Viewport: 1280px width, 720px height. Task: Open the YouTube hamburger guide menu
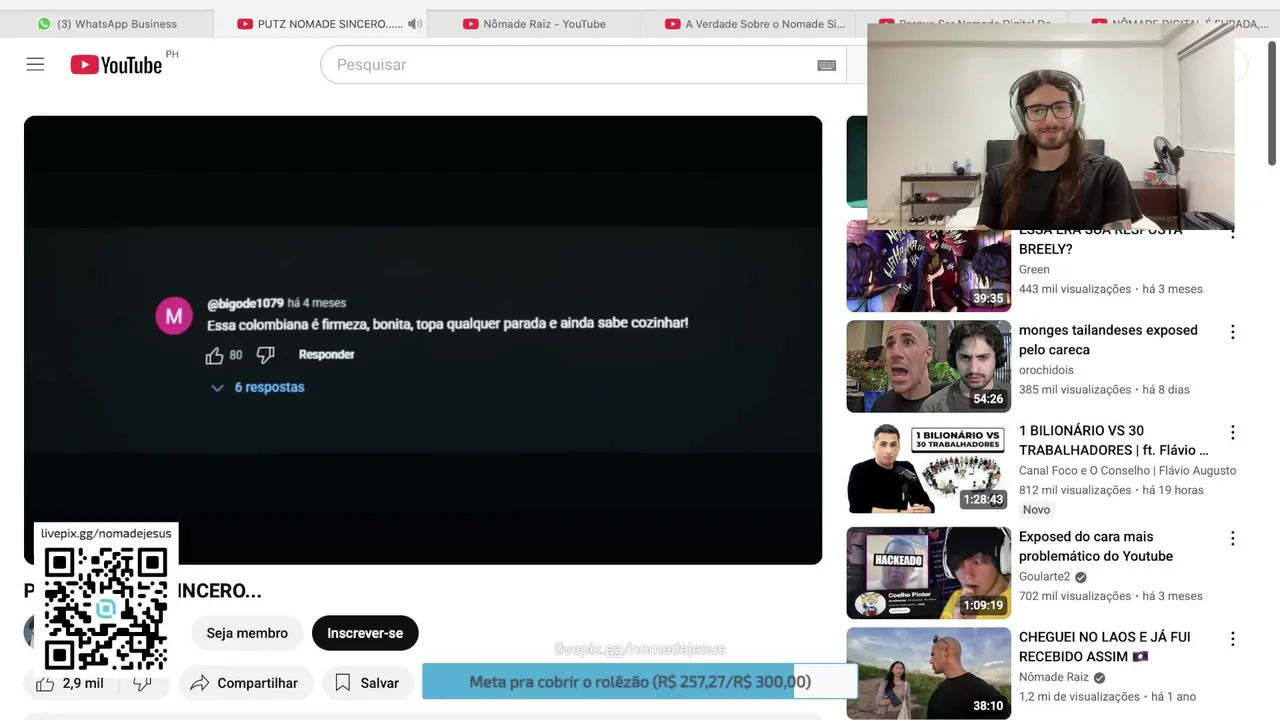click(35, 65)
